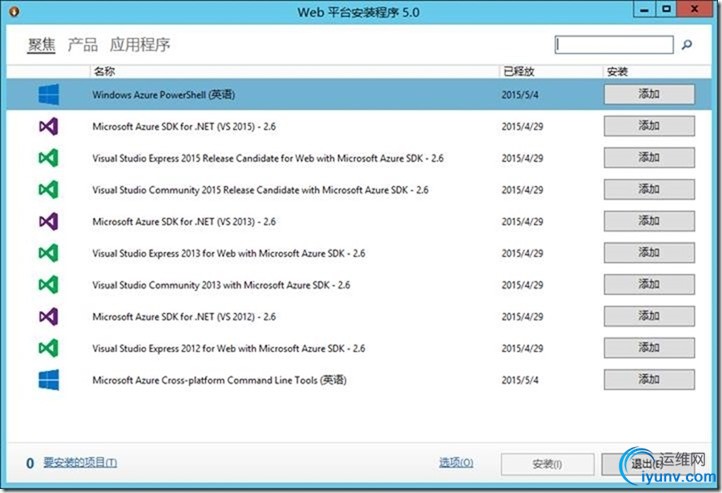Click the 2015/5/4 date in the PowerShell row

[520, 95]
